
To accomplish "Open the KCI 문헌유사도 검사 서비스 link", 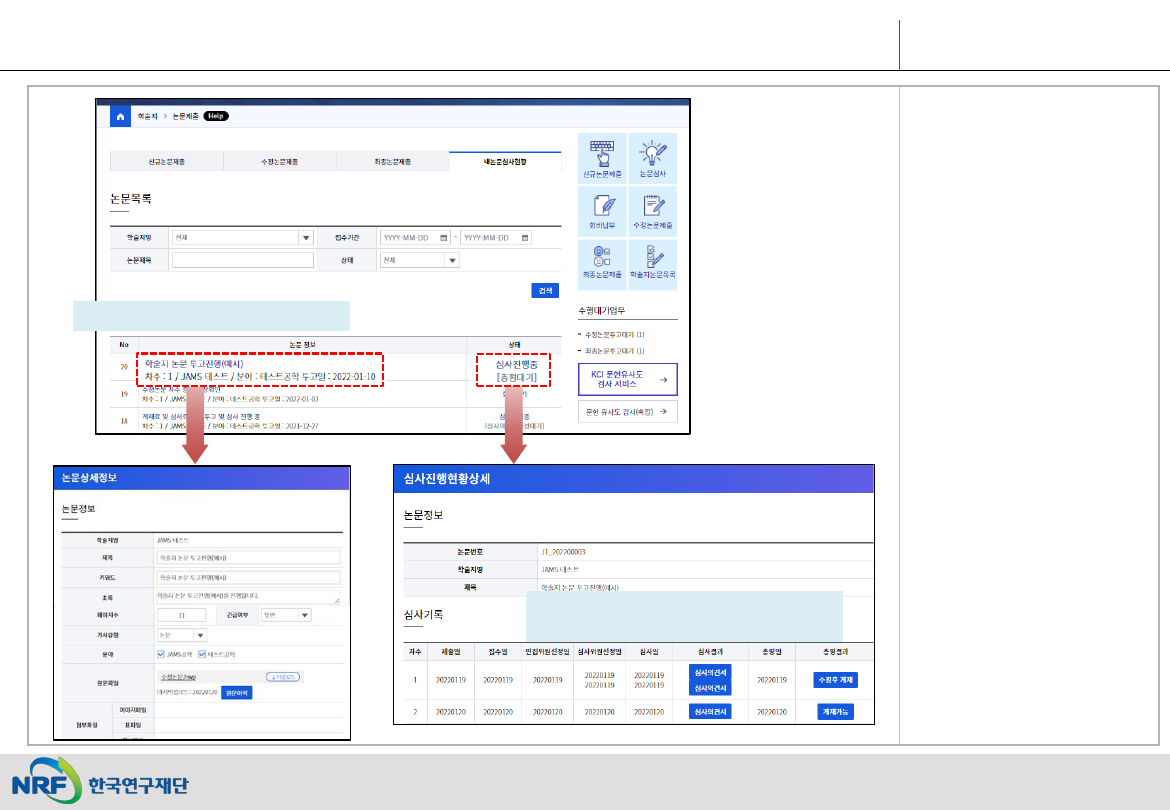I will point(627,379).
